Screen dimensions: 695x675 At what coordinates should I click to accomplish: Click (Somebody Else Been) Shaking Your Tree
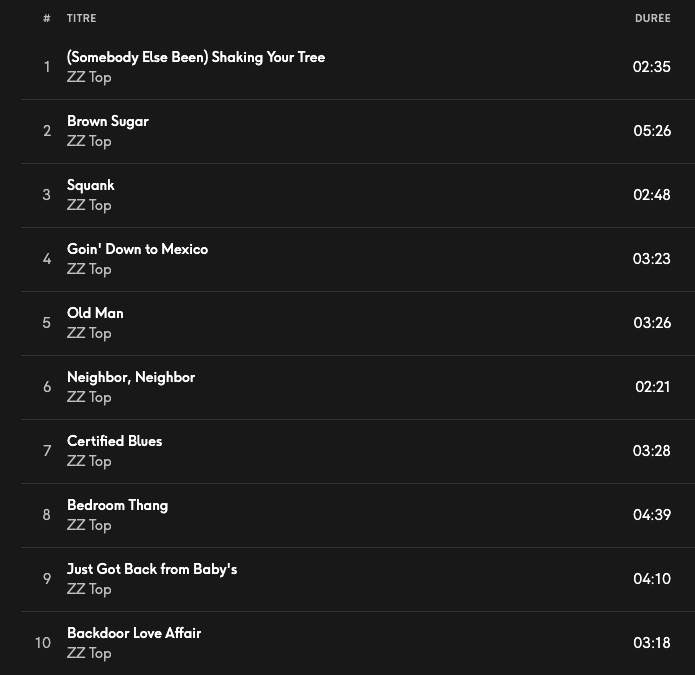(x=195, y=57)
